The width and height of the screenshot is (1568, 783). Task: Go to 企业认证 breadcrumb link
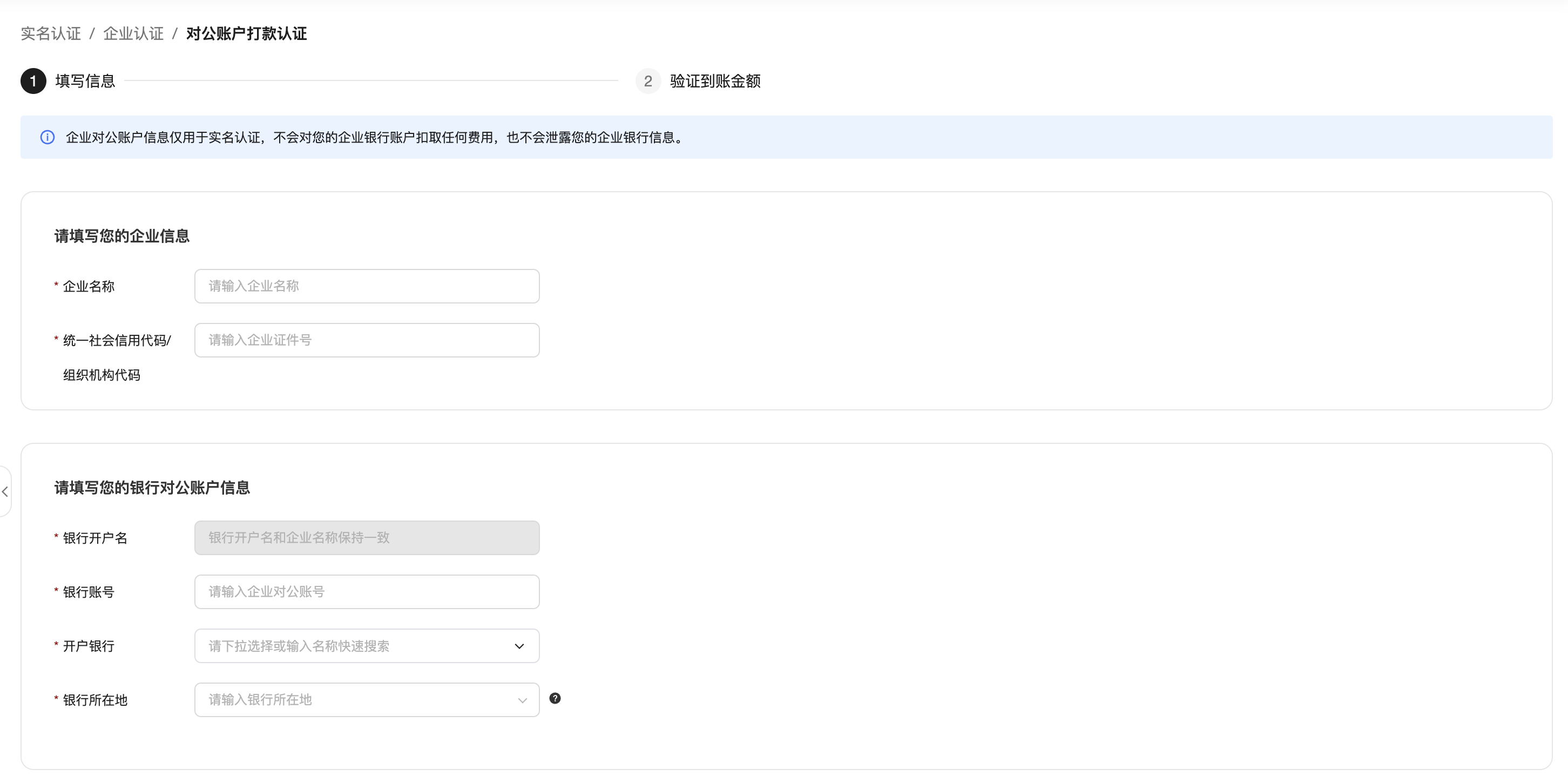point(133,33)
